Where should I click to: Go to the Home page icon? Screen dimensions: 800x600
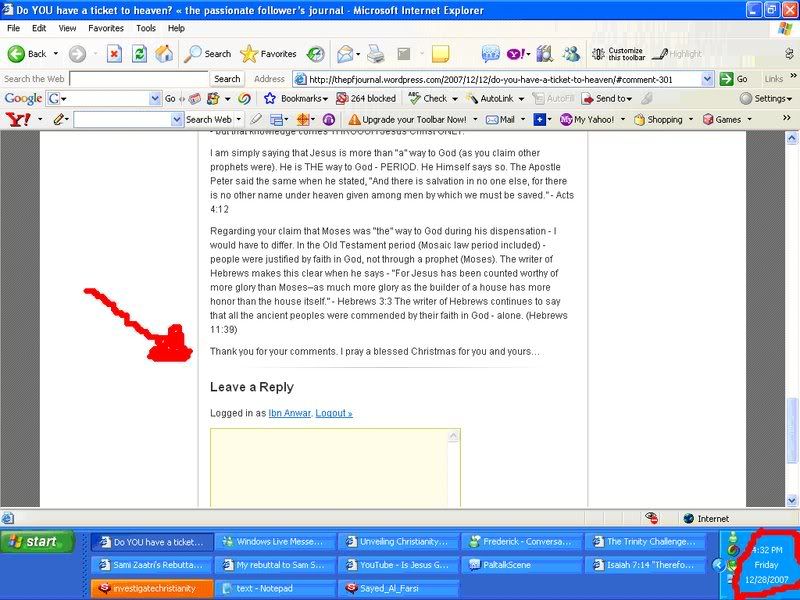click(164, 54)
